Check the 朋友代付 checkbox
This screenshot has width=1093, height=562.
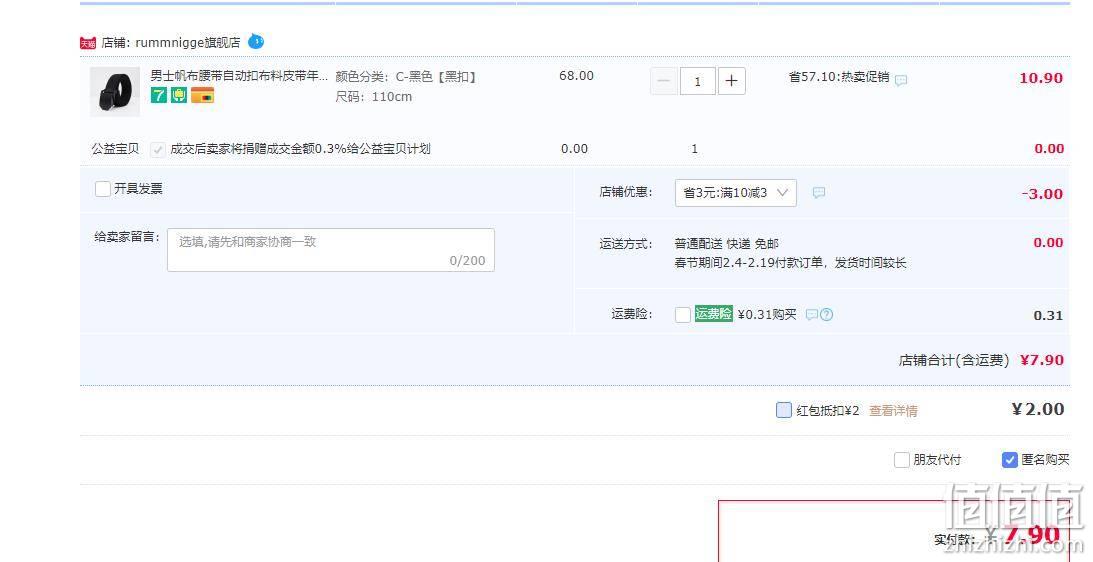902,460
